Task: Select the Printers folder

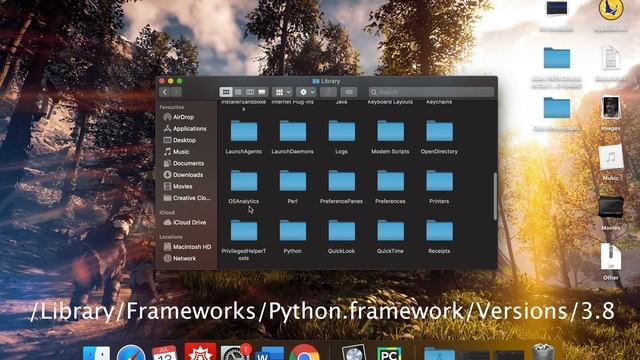Action: tap(439, 181)
